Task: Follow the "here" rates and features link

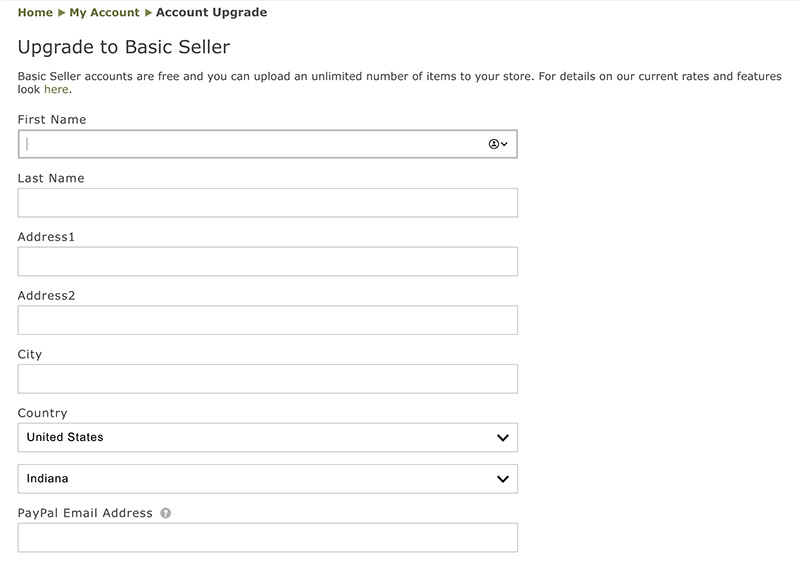Action: (x=56, y=89)
